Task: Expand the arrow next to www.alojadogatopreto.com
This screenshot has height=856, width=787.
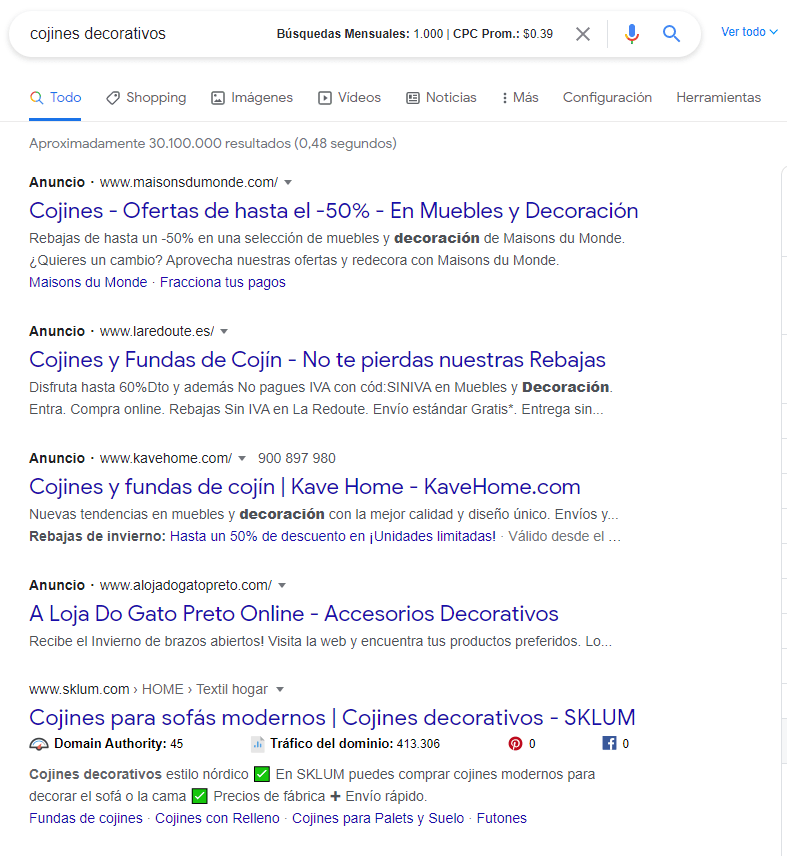Action: [x=282, y=586]
